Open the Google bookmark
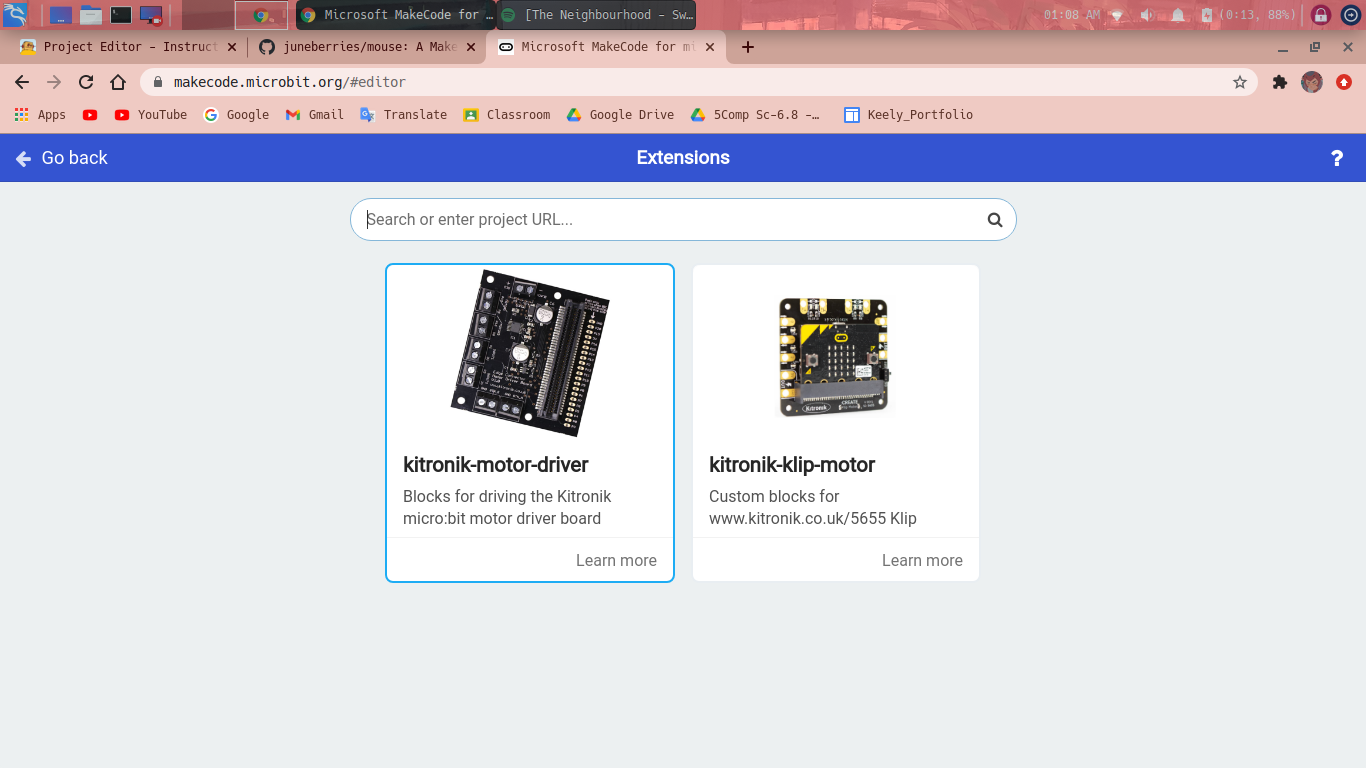1366x768 pixels. coord(236,115)
